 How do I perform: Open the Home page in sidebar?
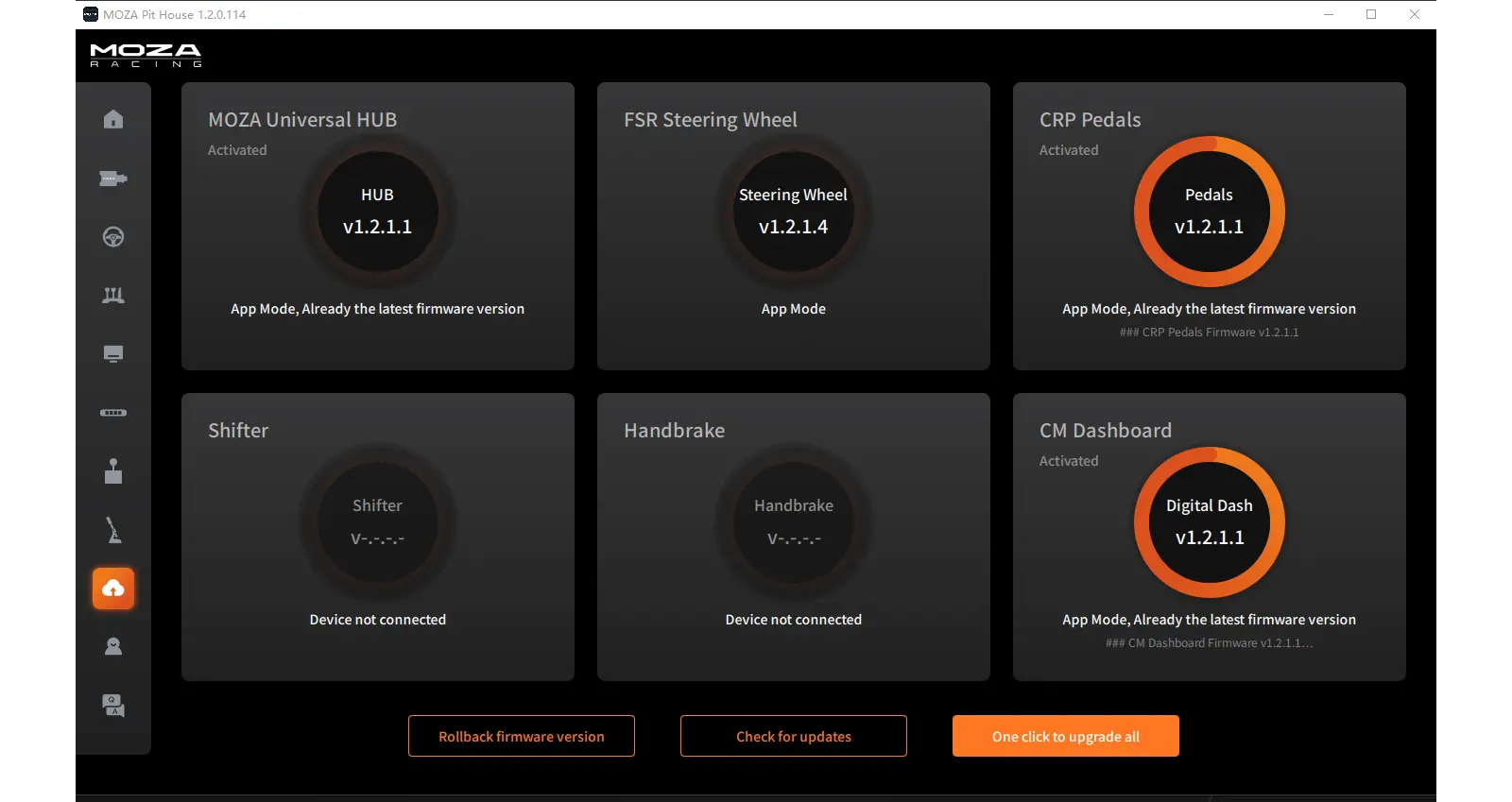point(113,119)
